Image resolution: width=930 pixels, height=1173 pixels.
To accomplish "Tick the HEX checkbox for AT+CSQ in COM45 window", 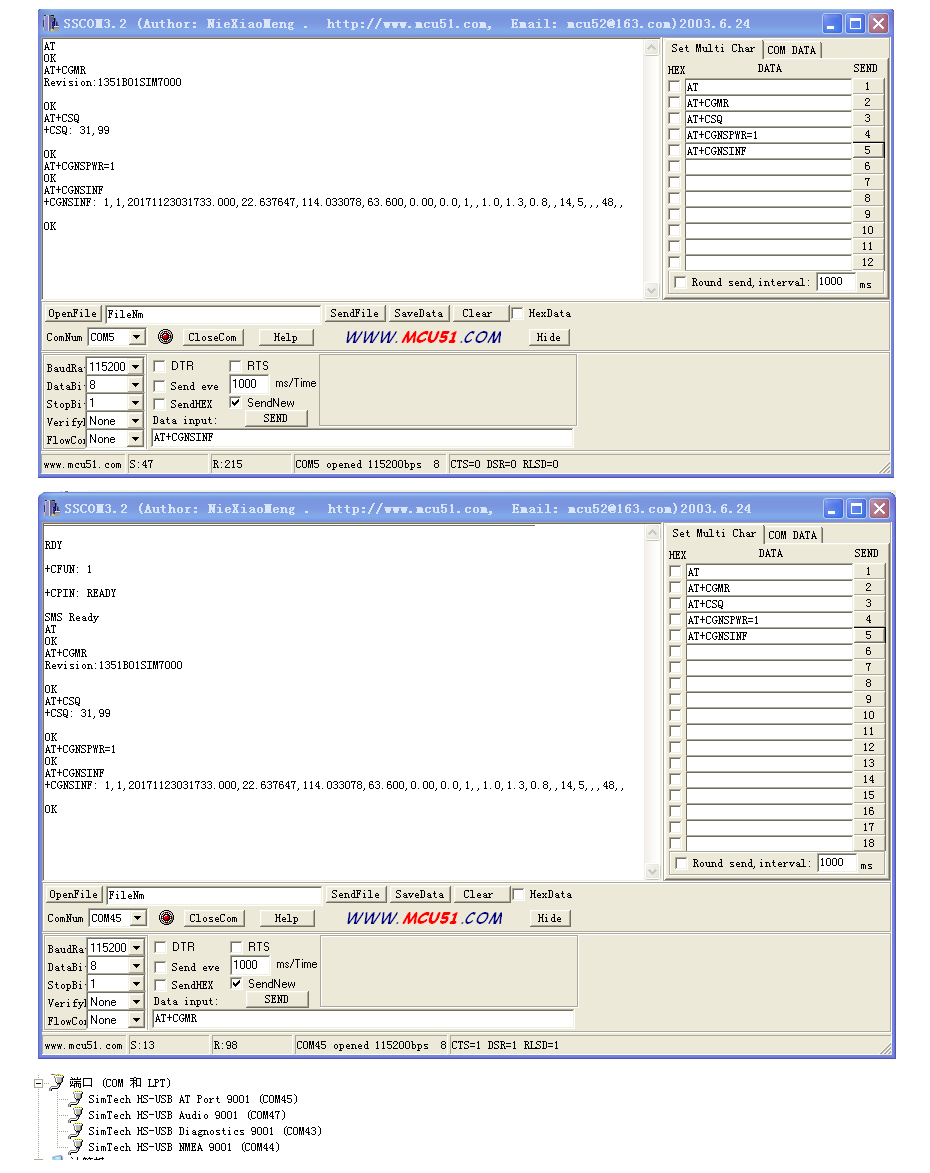I will [675, 604].
